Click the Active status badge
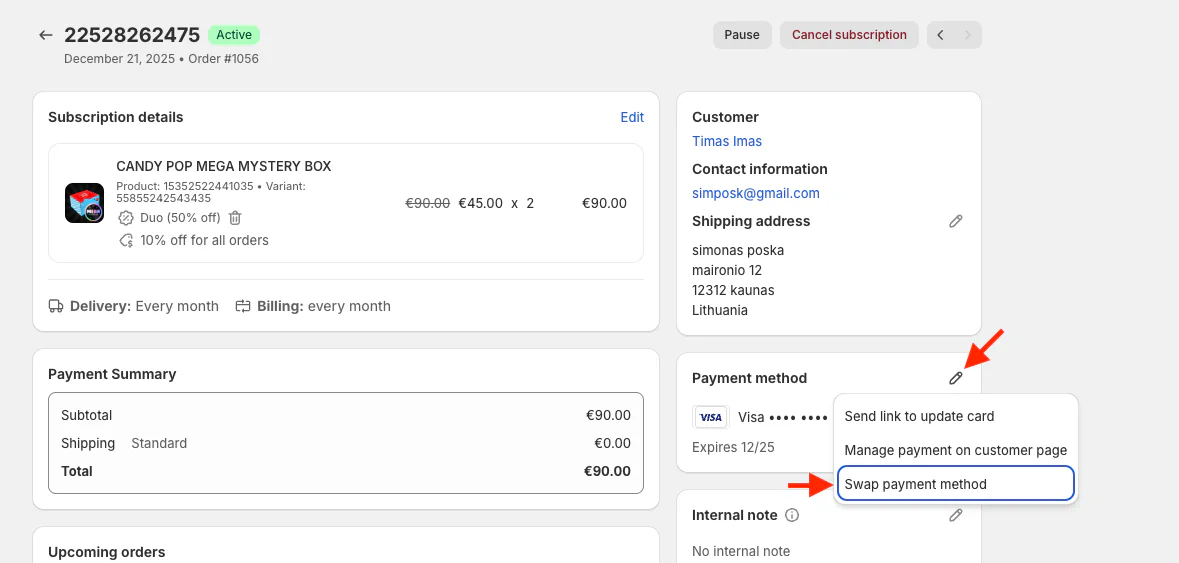Screen dimensions: 1179x563 [x=234, y=35]
